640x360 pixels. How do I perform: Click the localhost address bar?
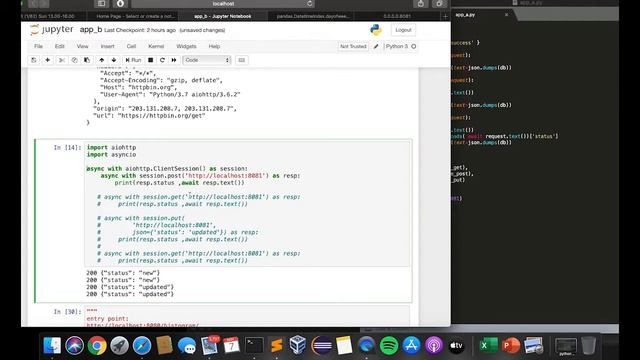point(223,4)
